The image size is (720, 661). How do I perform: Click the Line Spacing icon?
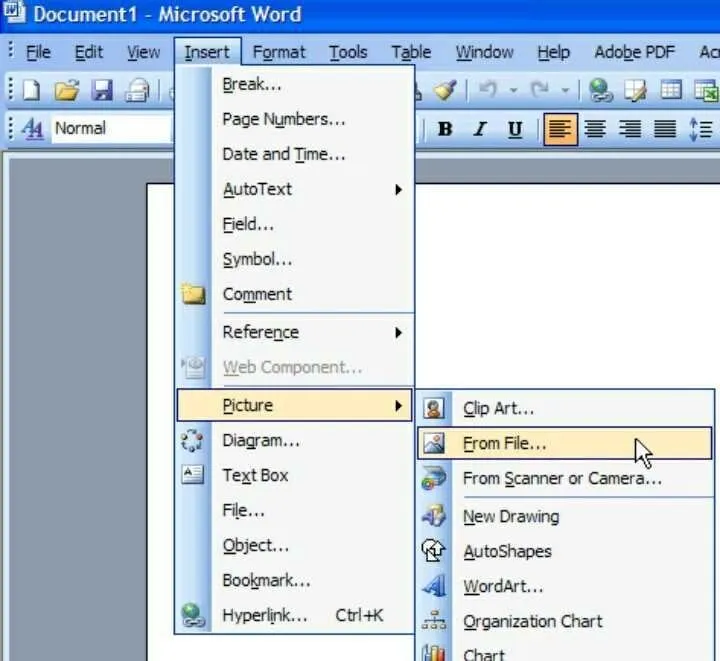pyautogui.click(x=701, y=129)
